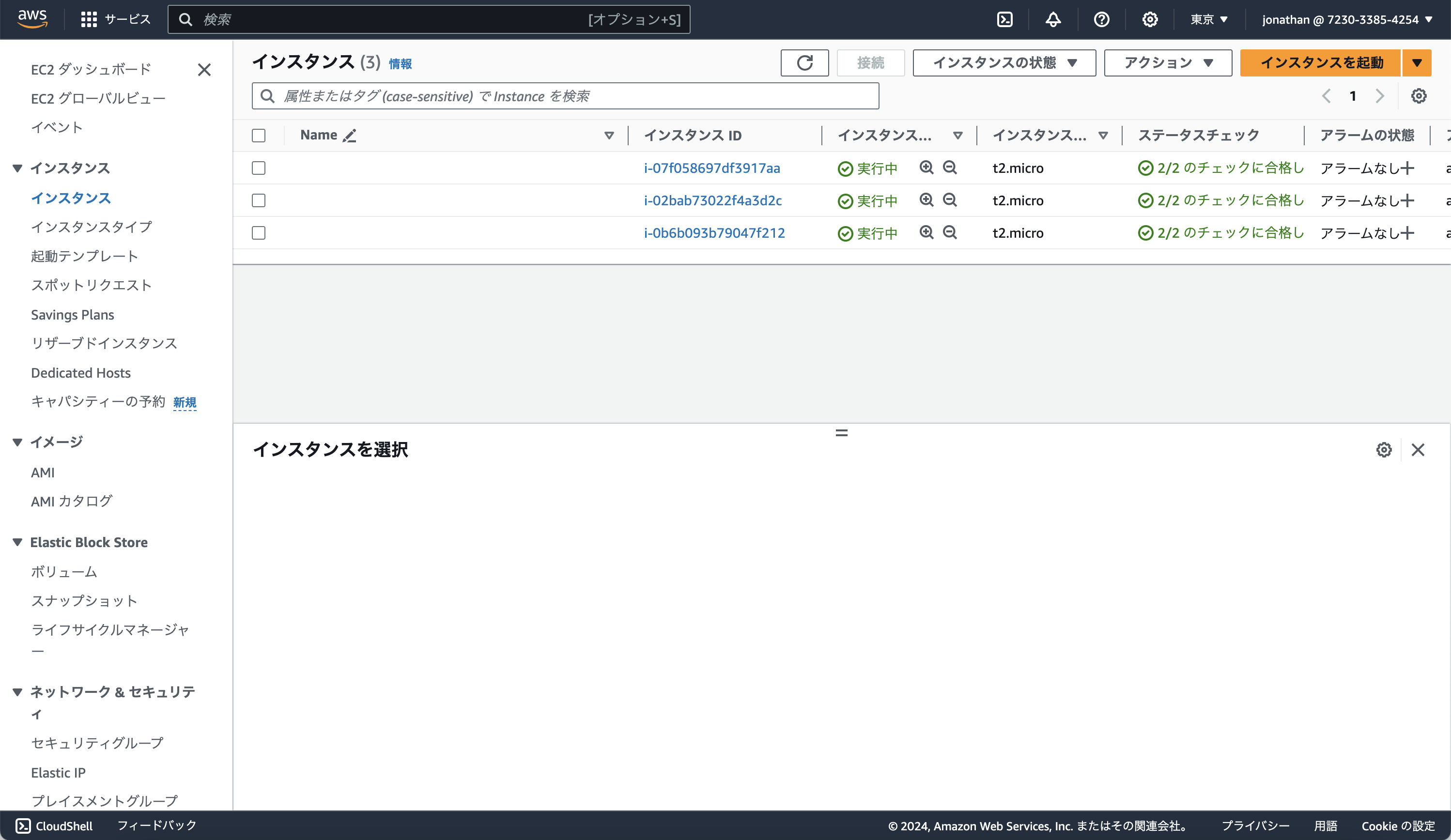Open the 東京 region dropdown
Viewport: 1451px width, 840px height.
pos(1207,19)
